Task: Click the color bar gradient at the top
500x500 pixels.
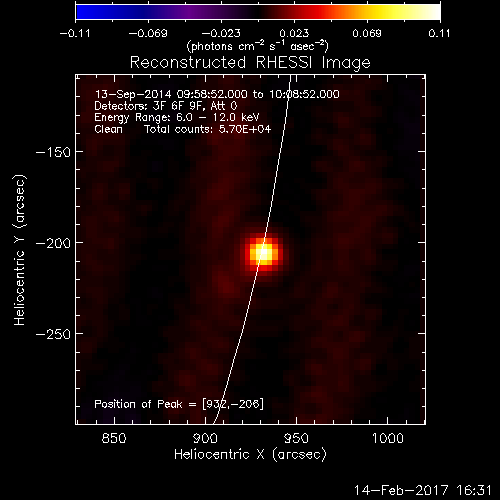Action: pyautogui.click(x=258, y=12)
